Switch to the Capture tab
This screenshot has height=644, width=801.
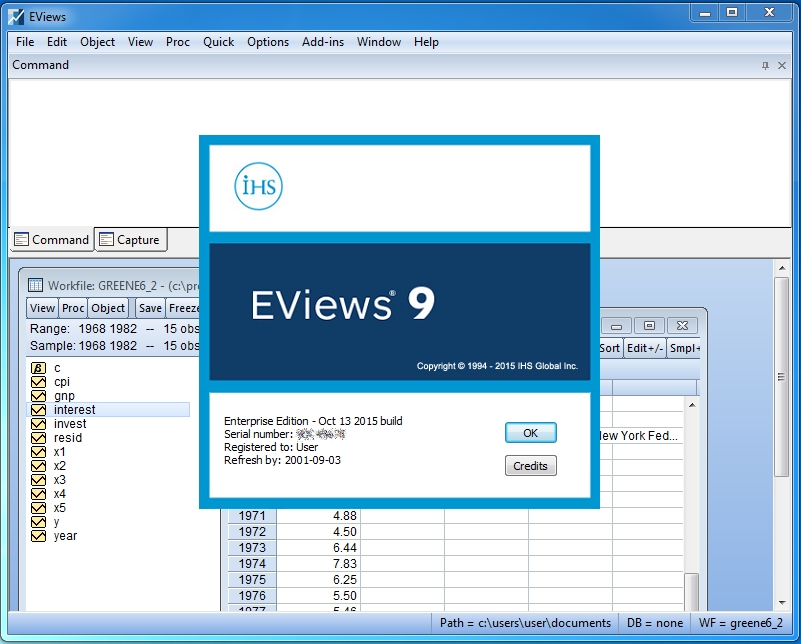[x=131, y=240]
